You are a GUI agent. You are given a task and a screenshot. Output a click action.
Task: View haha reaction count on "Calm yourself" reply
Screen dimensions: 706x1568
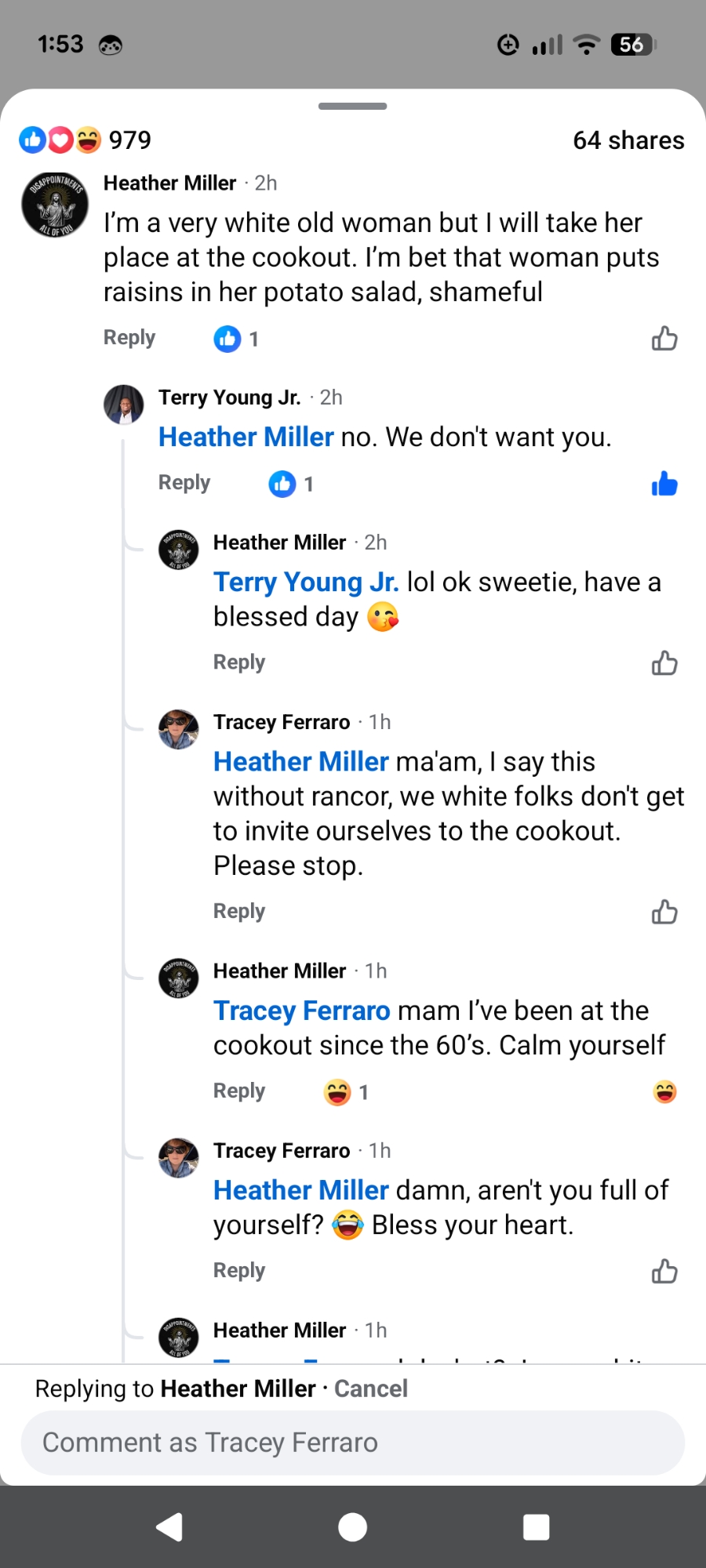(x=346, y=1092)
